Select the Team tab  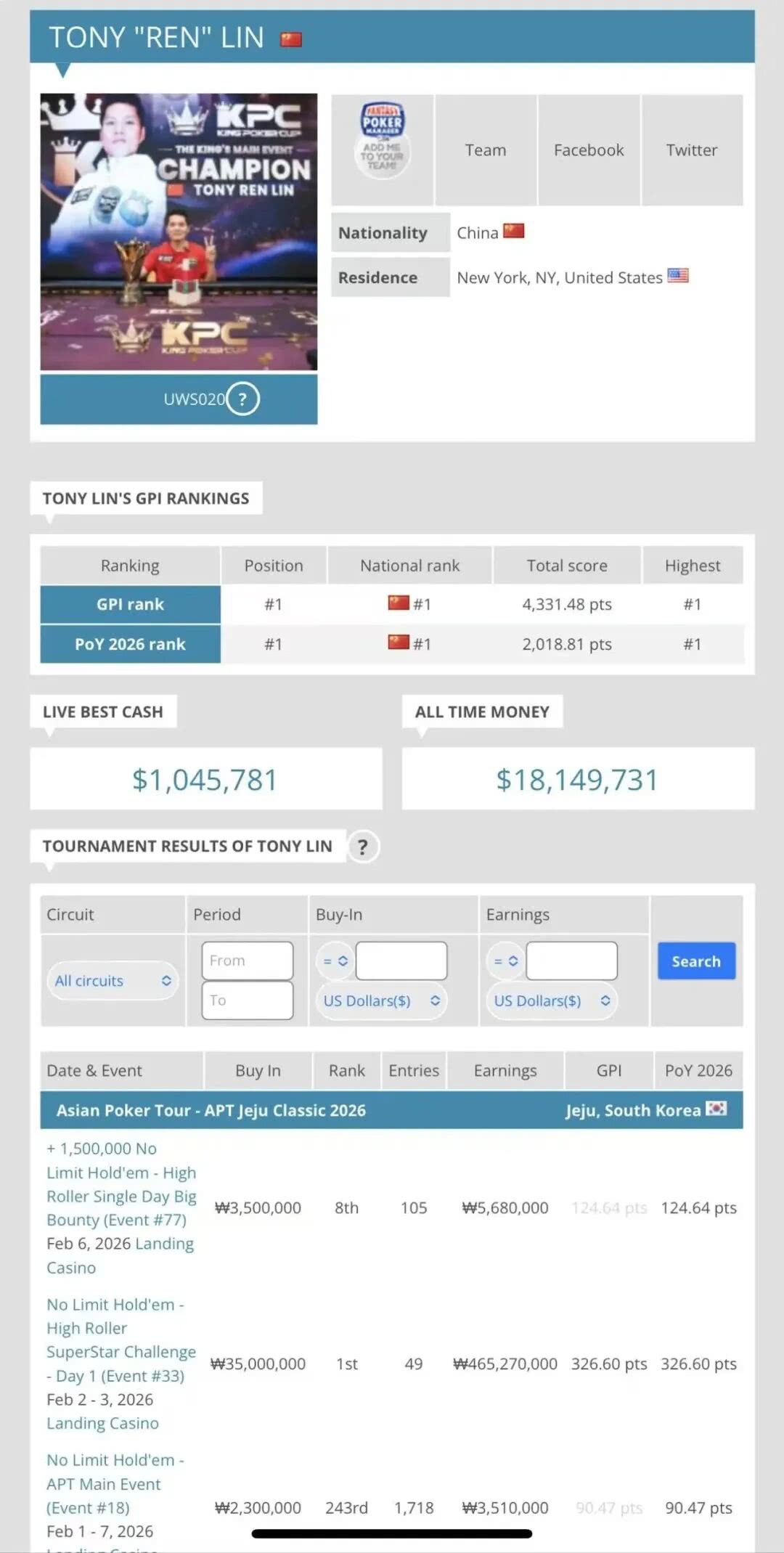click(x=486, y=150)
